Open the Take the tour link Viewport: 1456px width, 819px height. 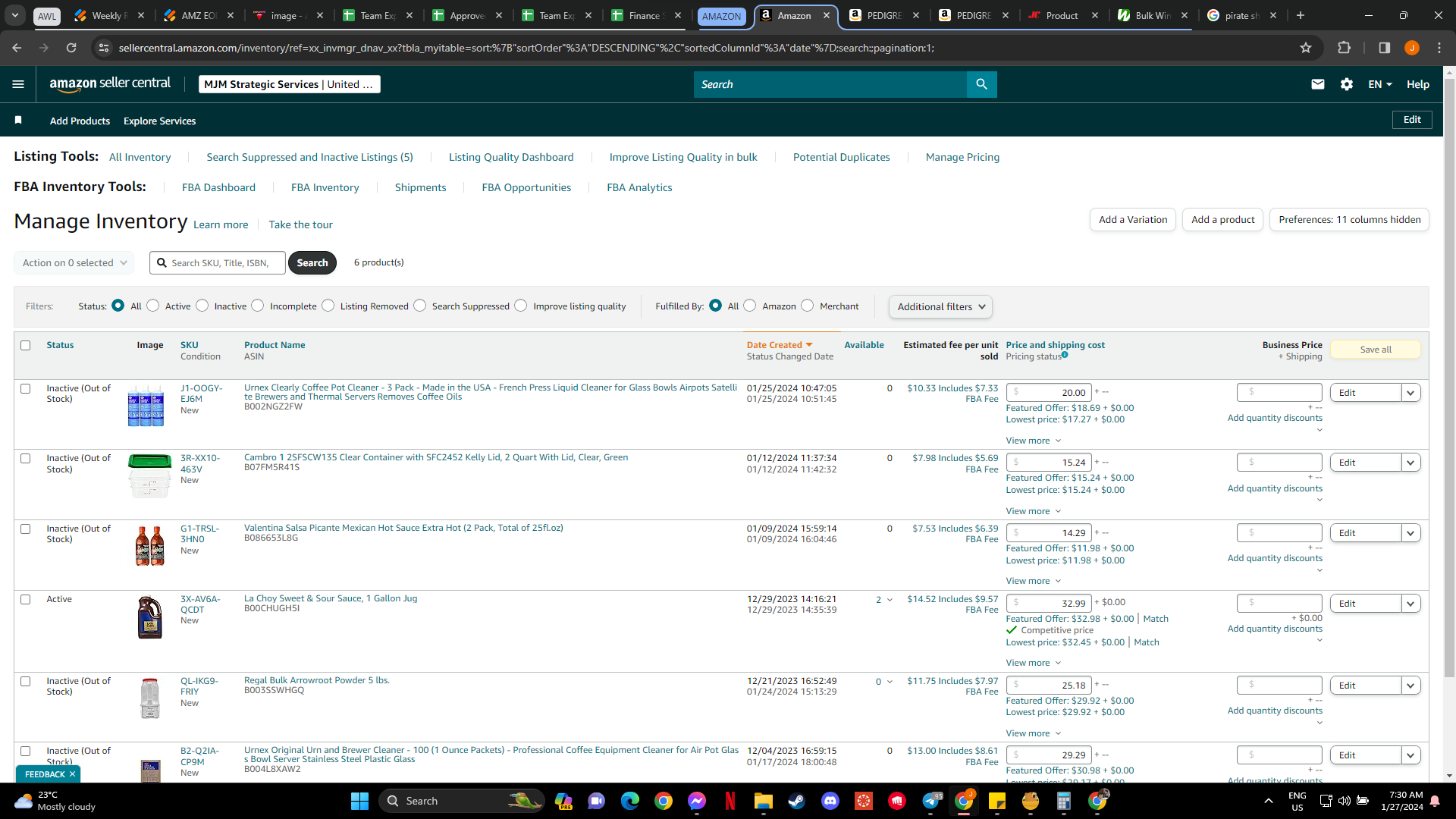click(300, 224)
